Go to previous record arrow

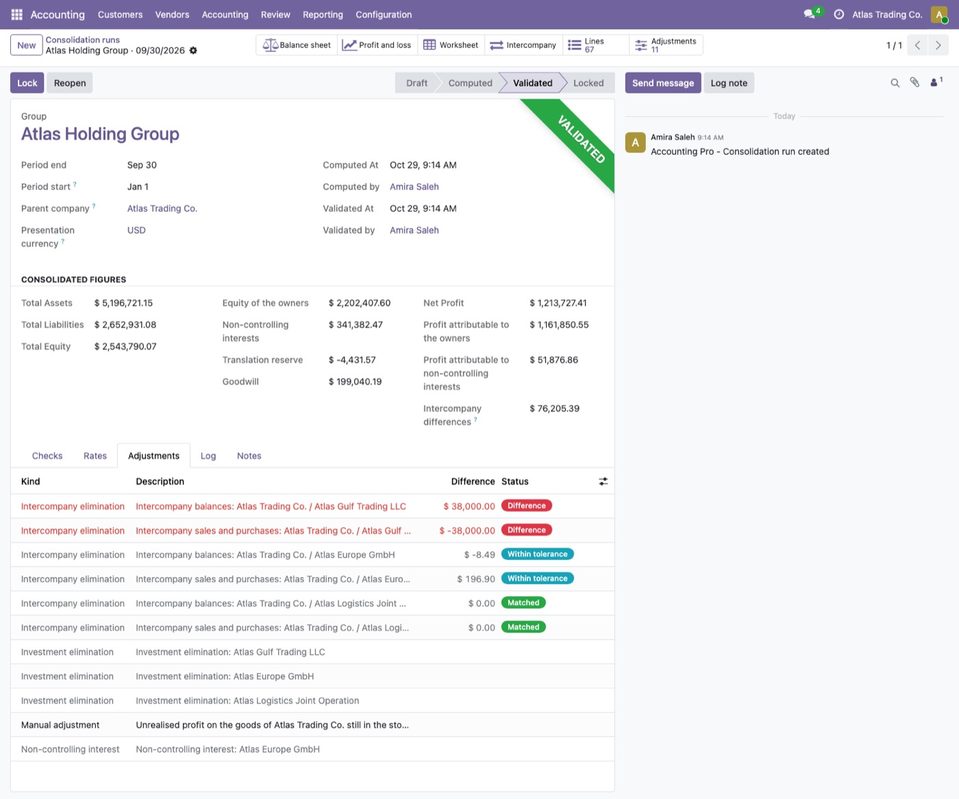[917, 45]
